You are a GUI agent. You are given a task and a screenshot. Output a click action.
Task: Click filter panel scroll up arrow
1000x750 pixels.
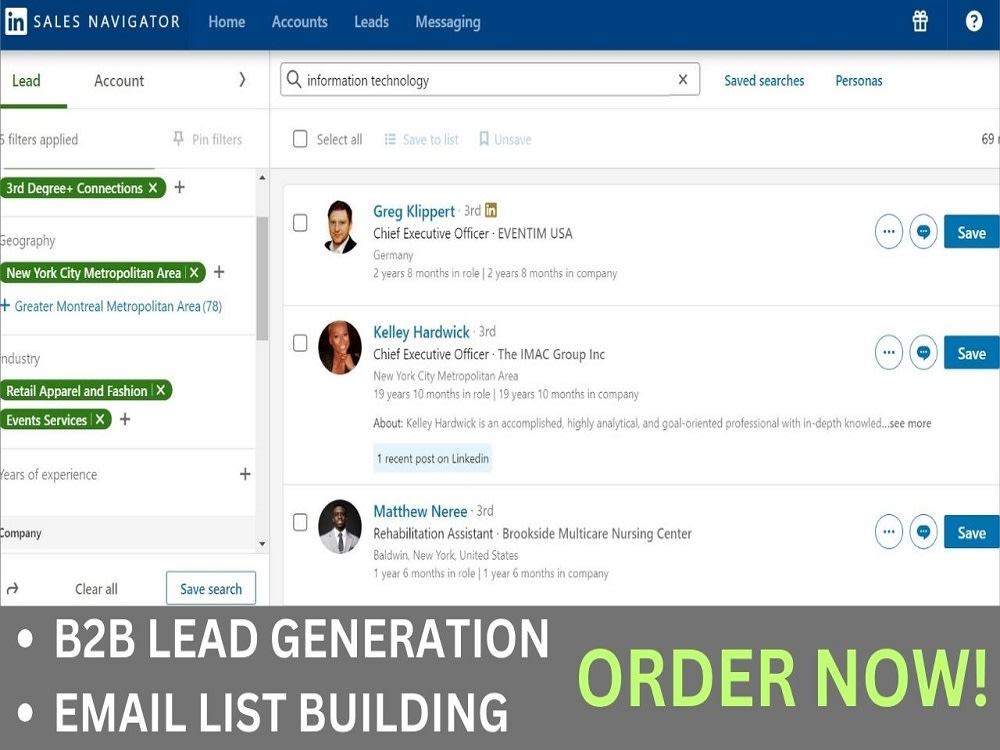262,177
